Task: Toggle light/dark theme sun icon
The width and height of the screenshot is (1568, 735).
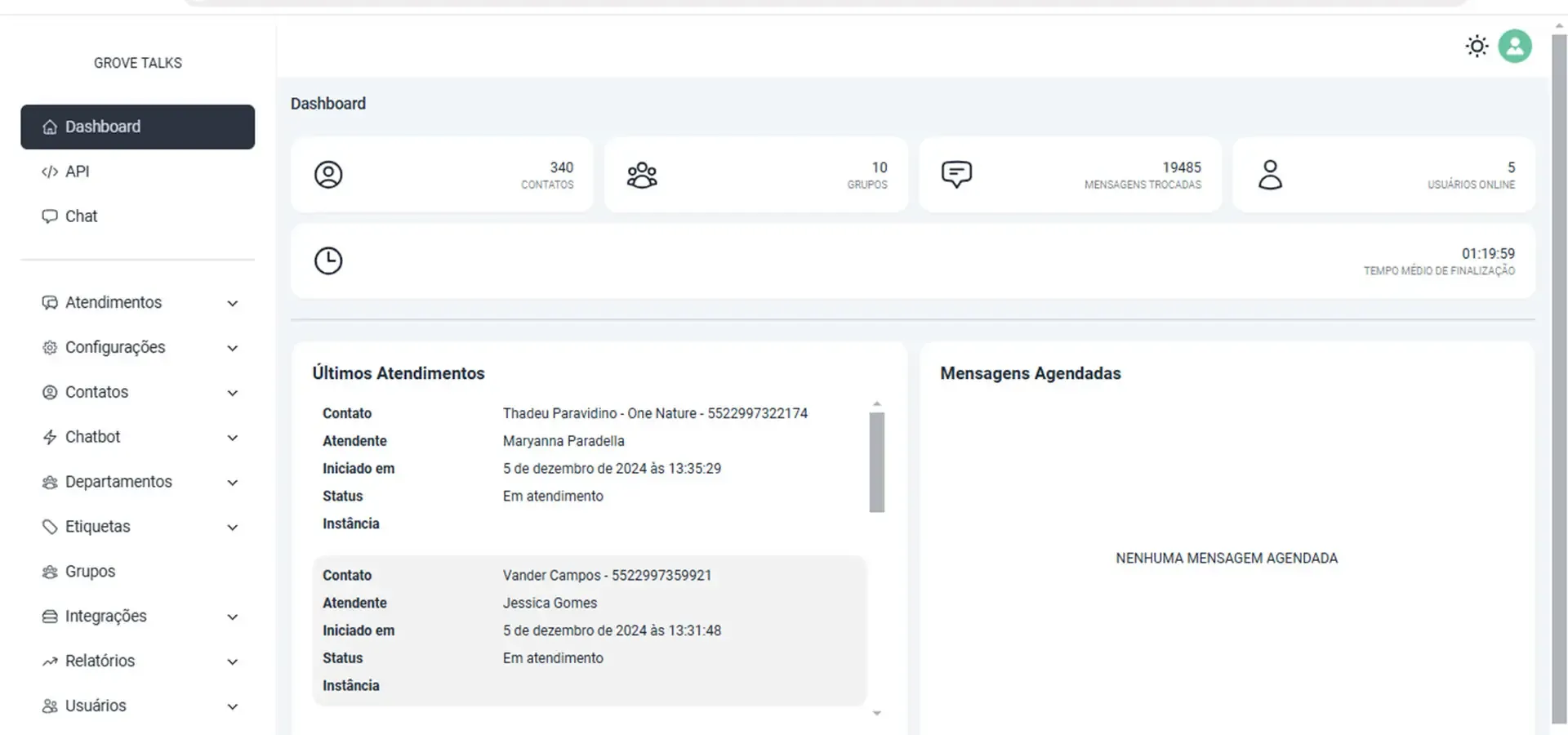Action: point(1477,47)
